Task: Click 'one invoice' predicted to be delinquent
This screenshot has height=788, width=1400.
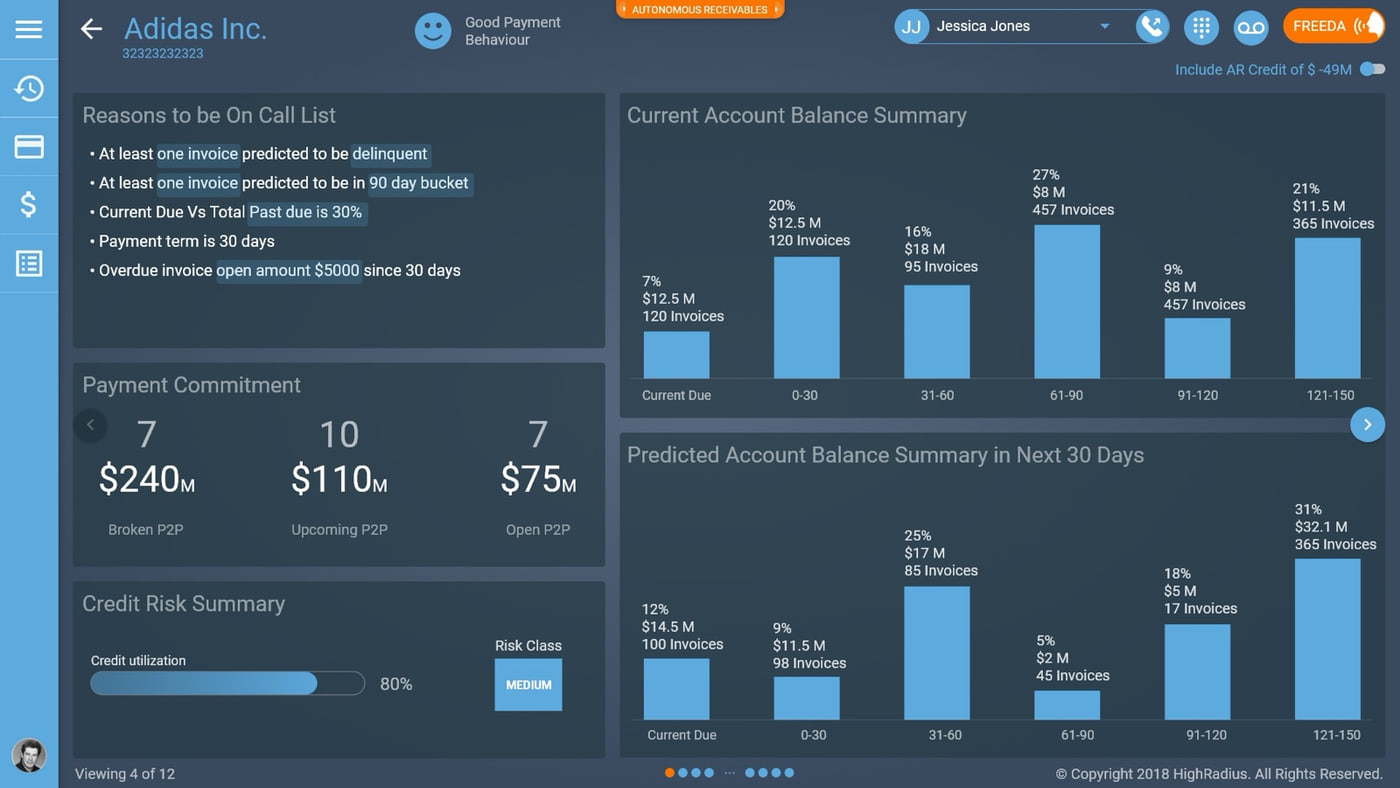Action: click(197, 154)
